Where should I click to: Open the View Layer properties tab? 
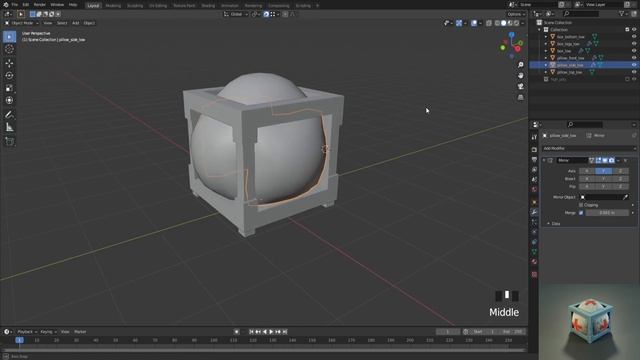534,169
